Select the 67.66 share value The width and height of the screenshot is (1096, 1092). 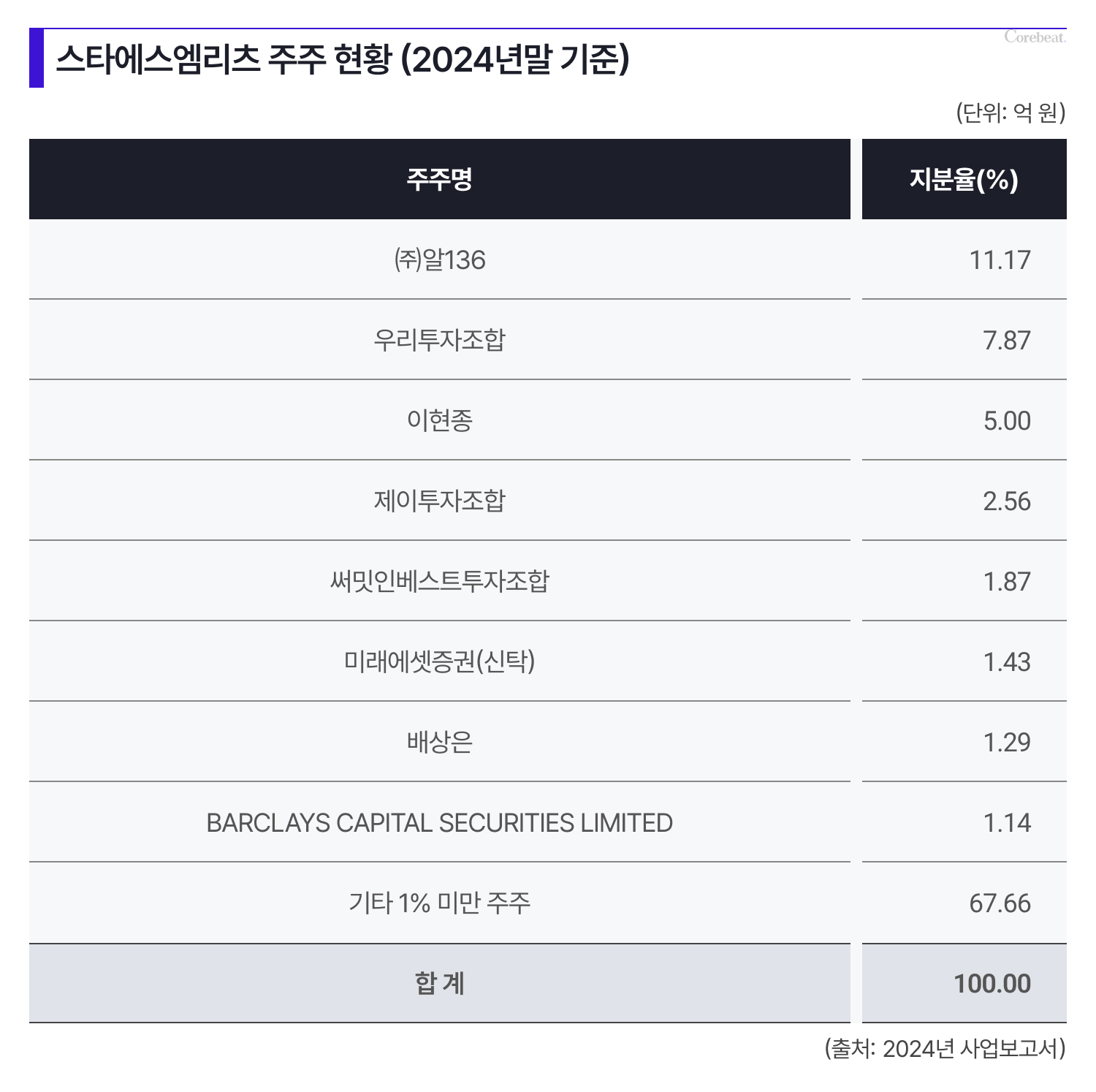[x=1000, y=903]
